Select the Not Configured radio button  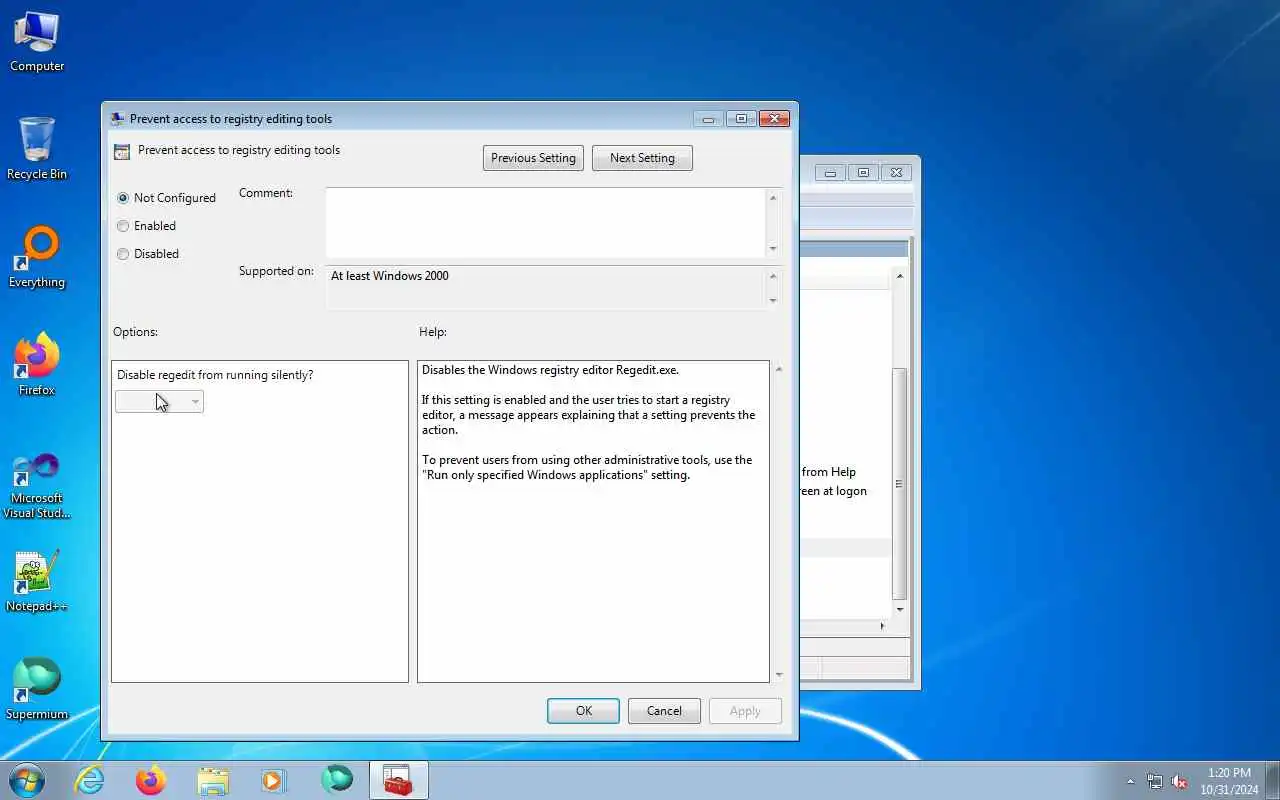click(123, 198)
